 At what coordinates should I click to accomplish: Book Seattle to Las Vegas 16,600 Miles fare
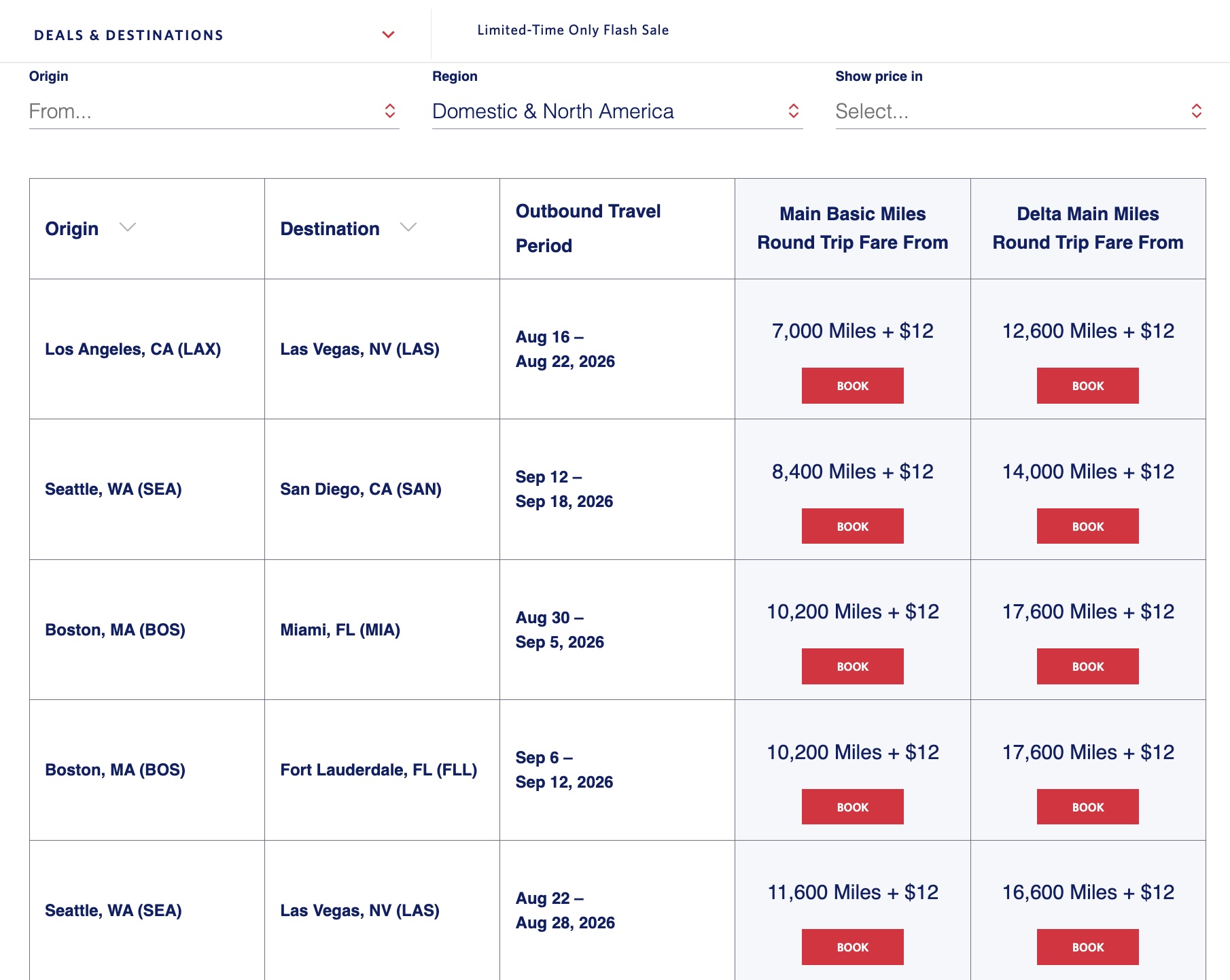(x=1087, y=947)
